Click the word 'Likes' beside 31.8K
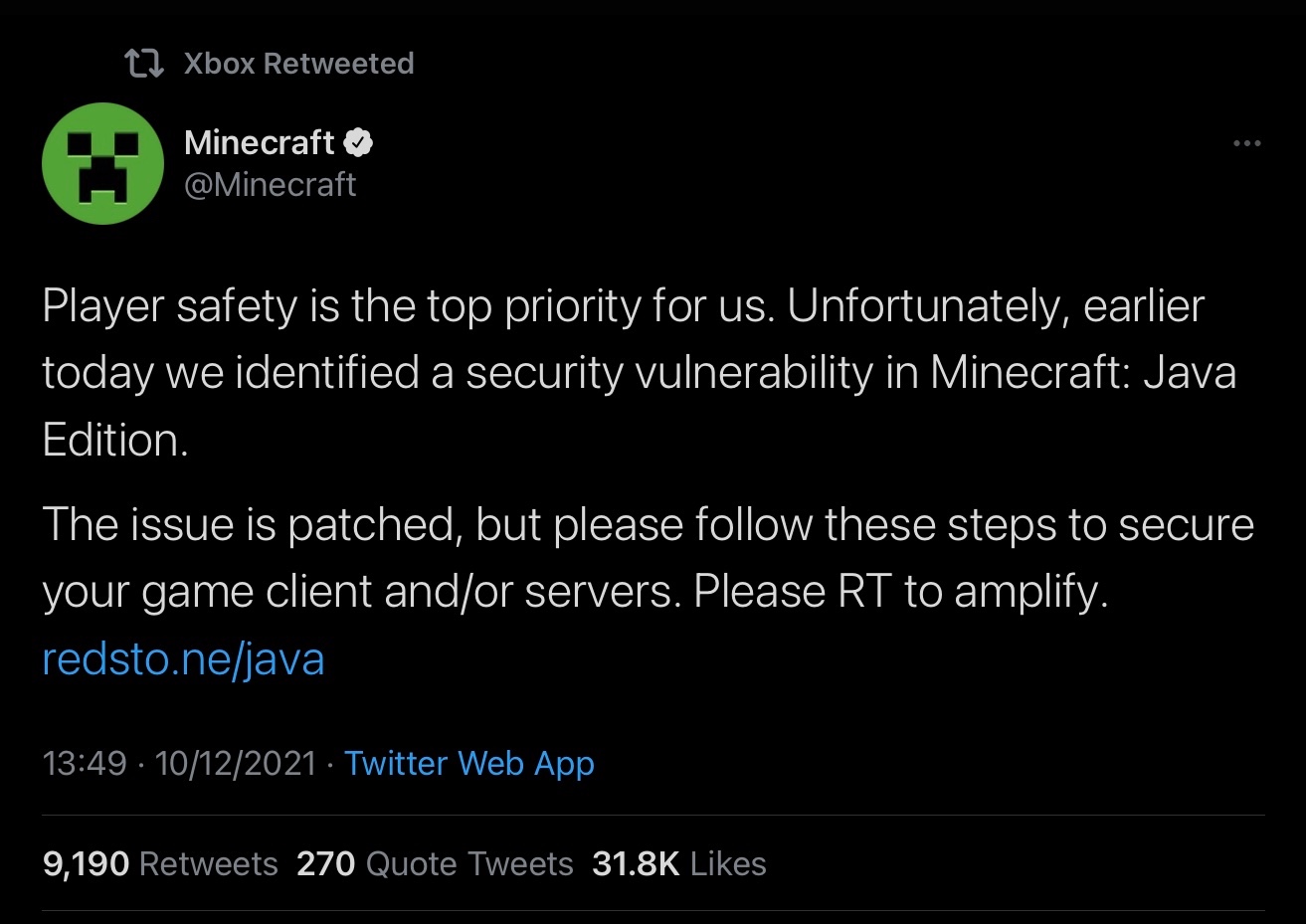This screenshot has width=1306, height=924. point(728,863)
